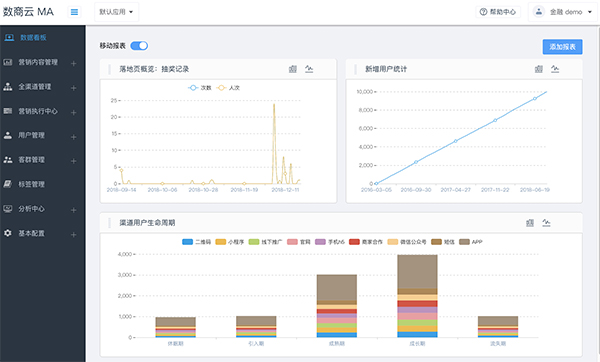Expand 全渠道管理 with its plus sign
This screenshot has height=362, width=600.
(x=73, y=88)
